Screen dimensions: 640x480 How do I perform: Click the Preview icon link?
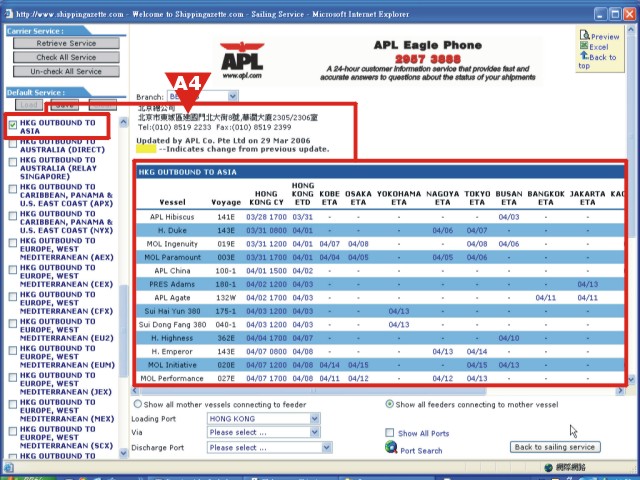(584, 36)
